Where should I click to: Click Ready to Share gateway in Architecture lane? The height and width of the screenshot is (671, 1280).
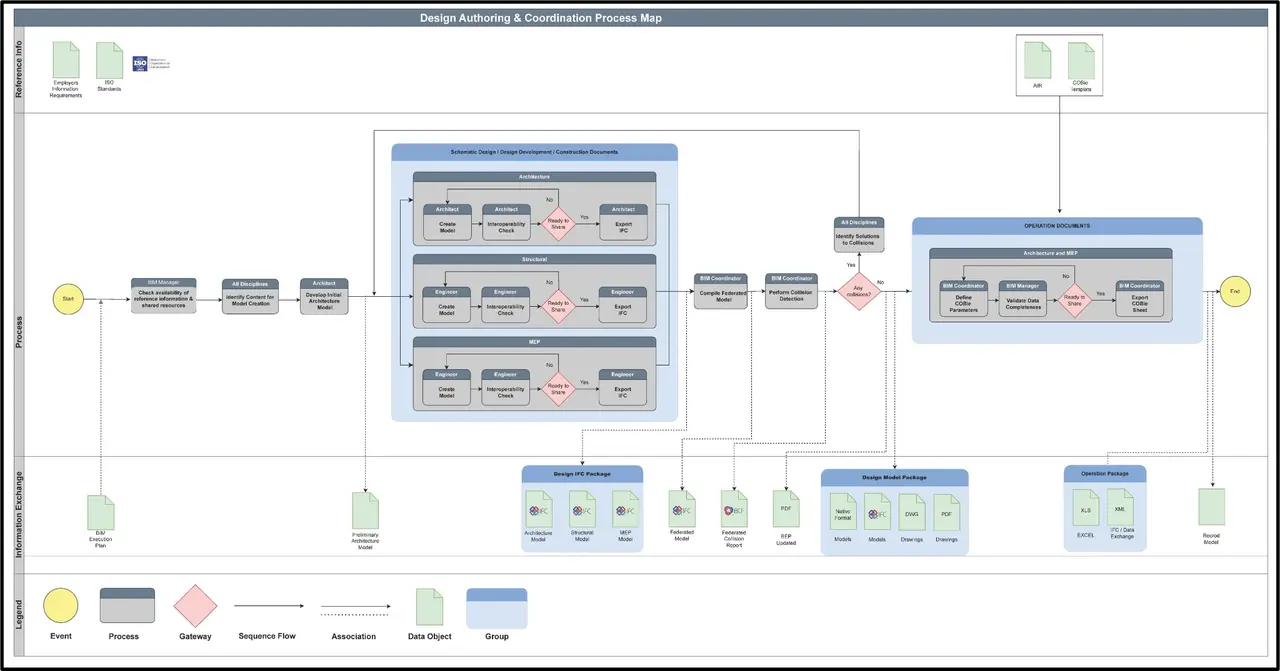[560, 225]
